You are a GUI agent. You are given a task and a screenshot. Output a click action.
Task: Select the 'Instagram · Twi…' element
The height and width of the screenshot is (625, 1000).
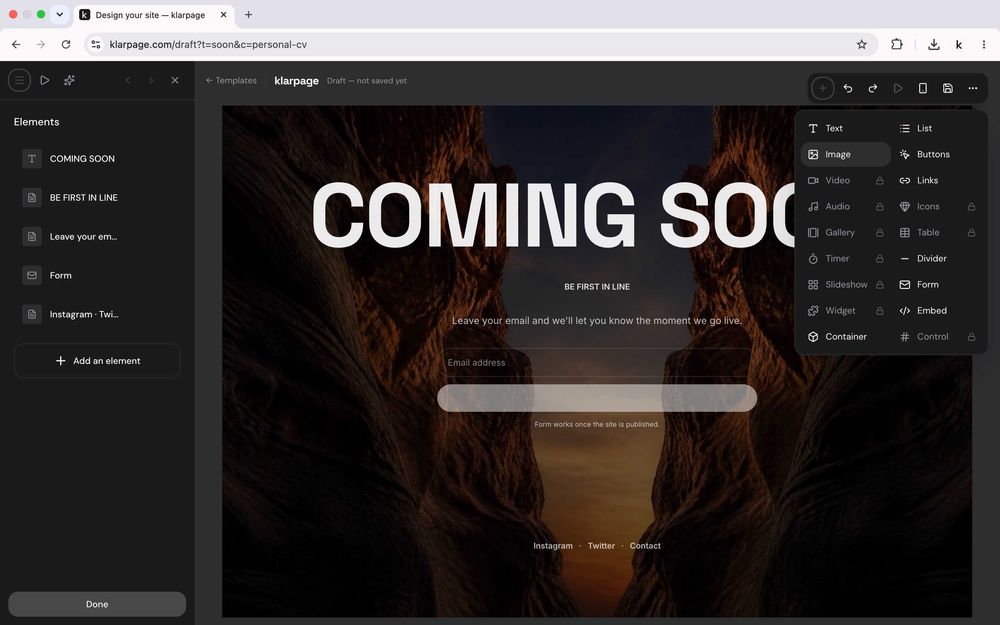(97, 314)
